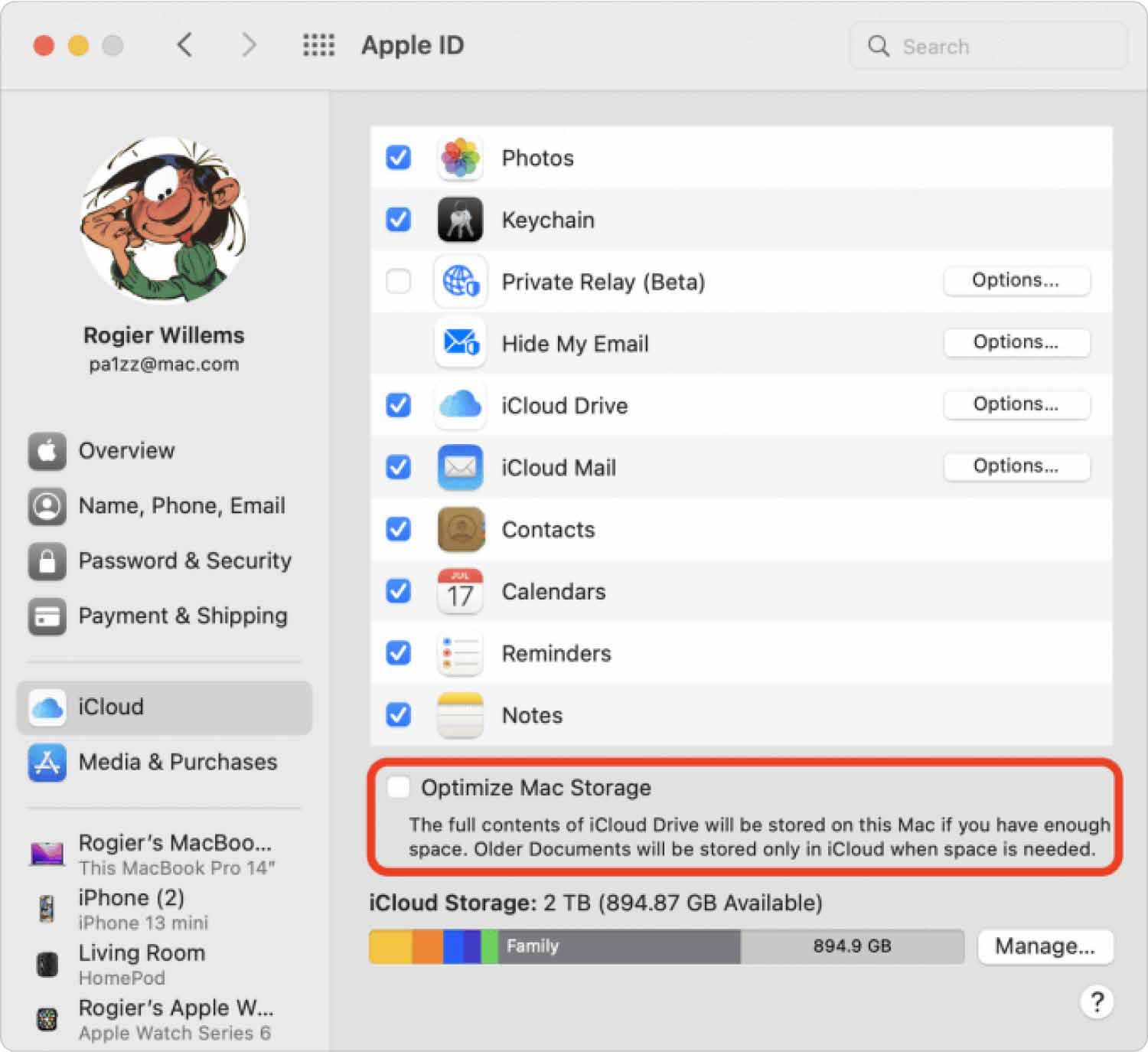1148x1052 pixels.
Task: Click the Payment & Shipping card icon
Action: point(47,616)
